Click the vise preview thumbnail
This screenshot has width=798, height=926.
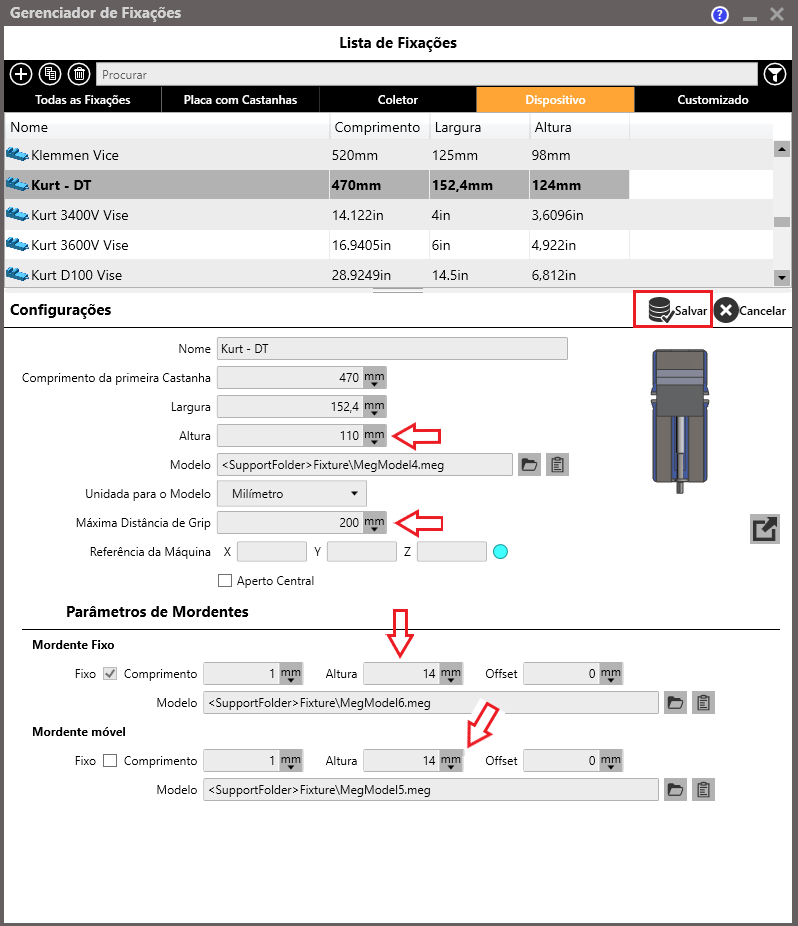click(680, 421)
